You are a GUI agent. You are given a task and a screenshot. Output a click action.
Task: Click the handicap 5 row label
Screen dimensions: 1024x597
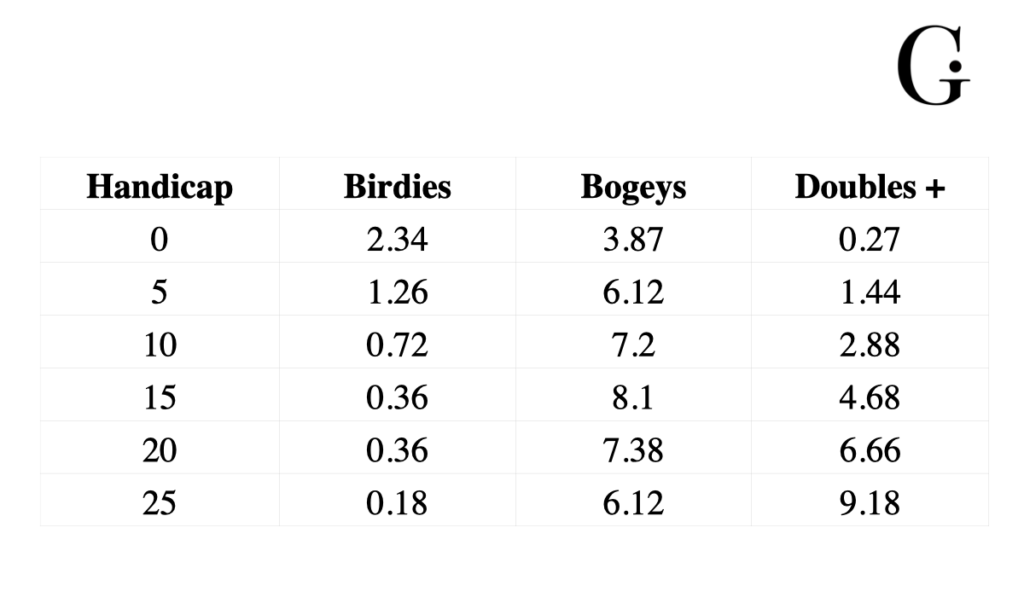click(159, 292)
